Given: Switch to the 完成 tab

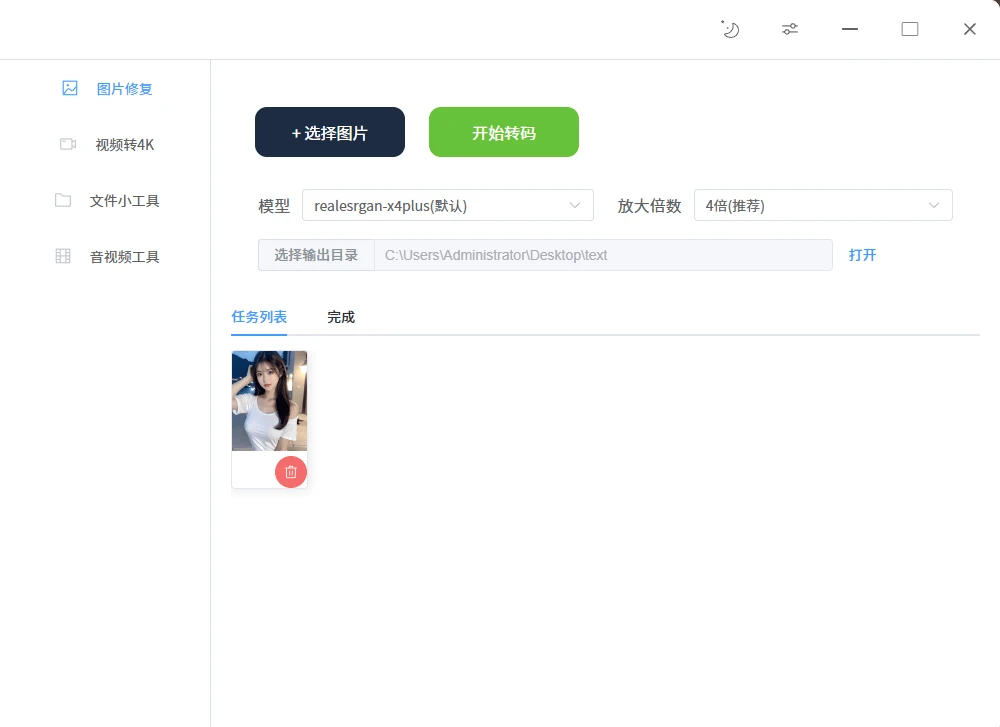Looking at the screenshot, I should point(340,316).
